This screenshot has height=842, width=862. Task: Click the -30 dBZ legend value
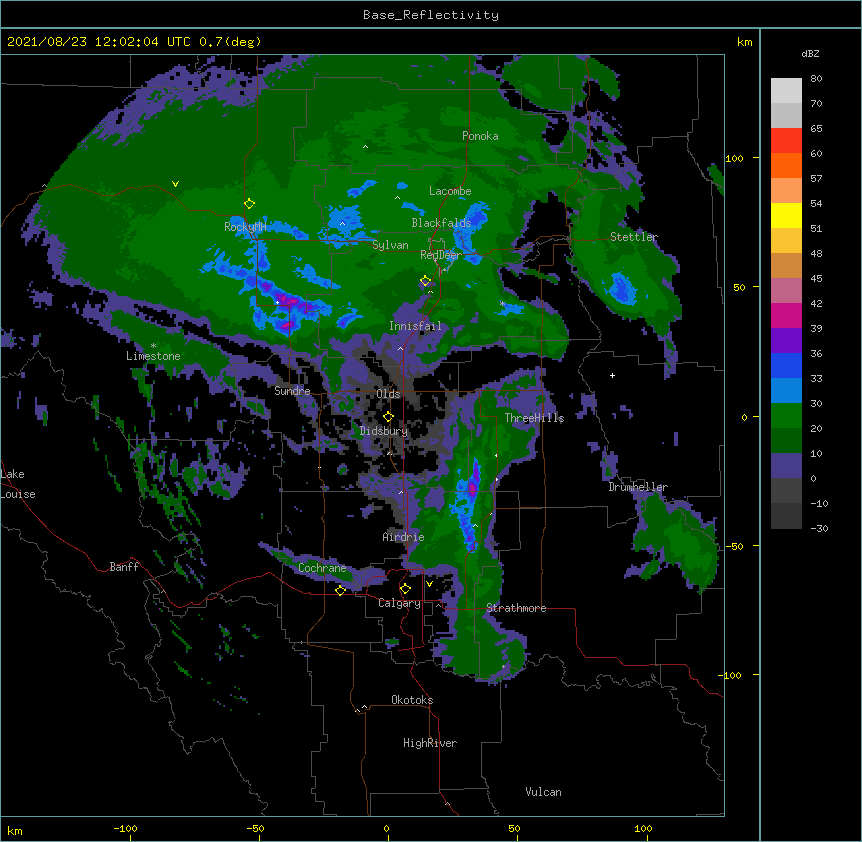tap(819, 529)
